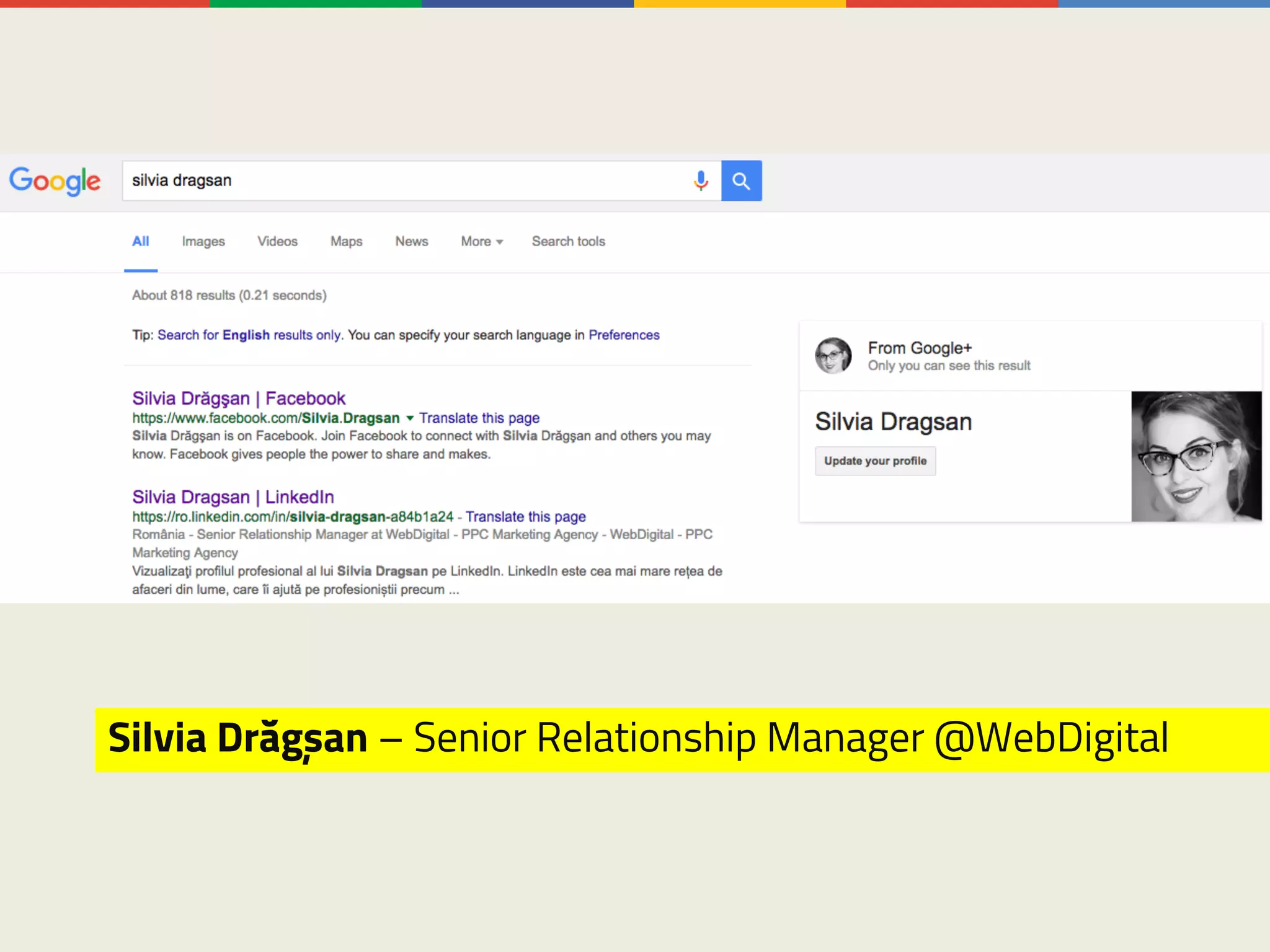Viewport: 1270px width, 952px height.
Task: Select the All results tab
Action: click(x=141, y=241)
